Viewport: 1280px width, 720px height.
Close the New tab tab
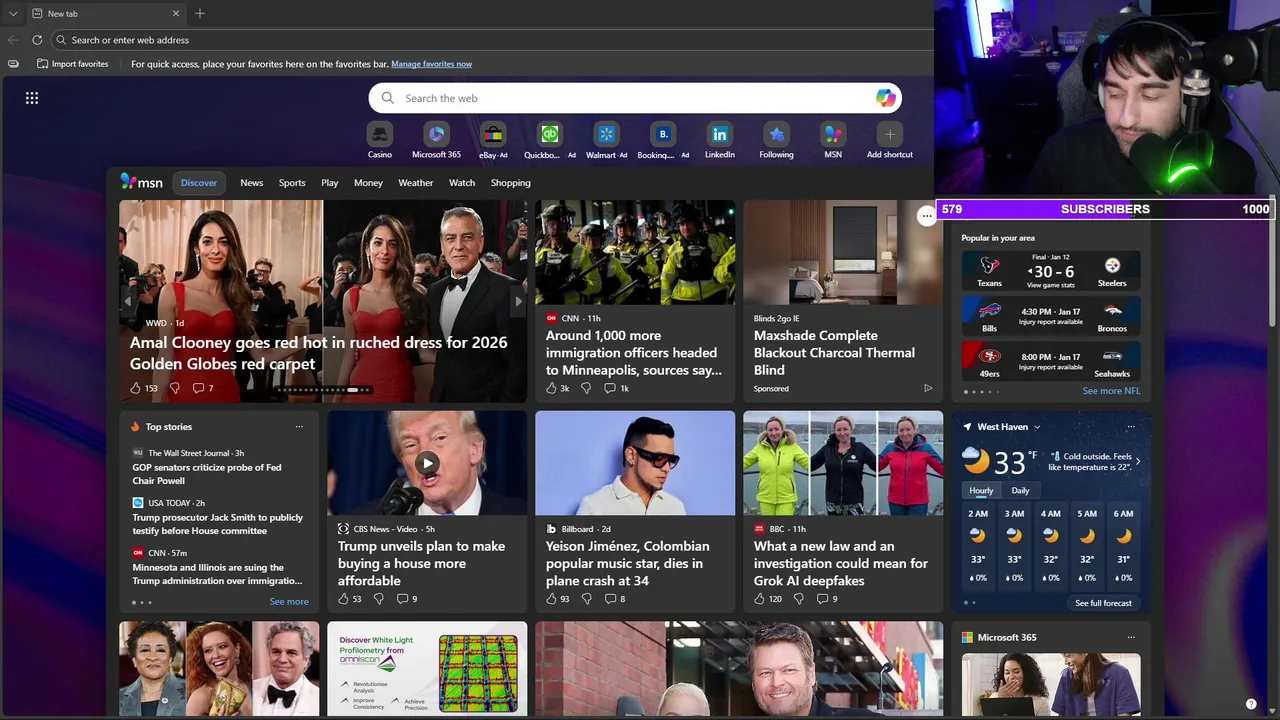point(176,13)
